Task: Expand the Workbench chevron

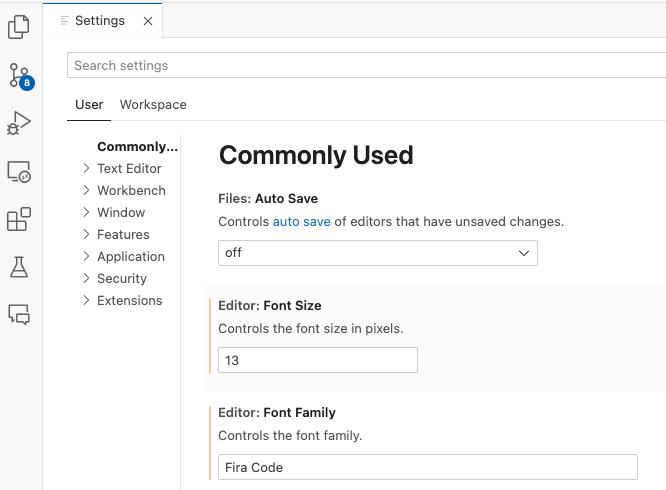Action: 86,190
